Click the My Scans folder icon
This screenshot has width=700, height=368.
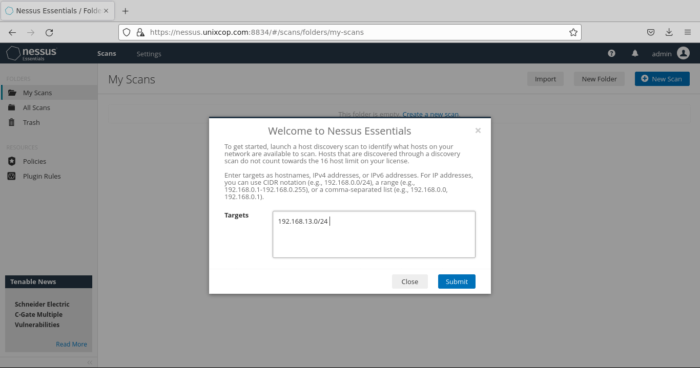(12, 92)
